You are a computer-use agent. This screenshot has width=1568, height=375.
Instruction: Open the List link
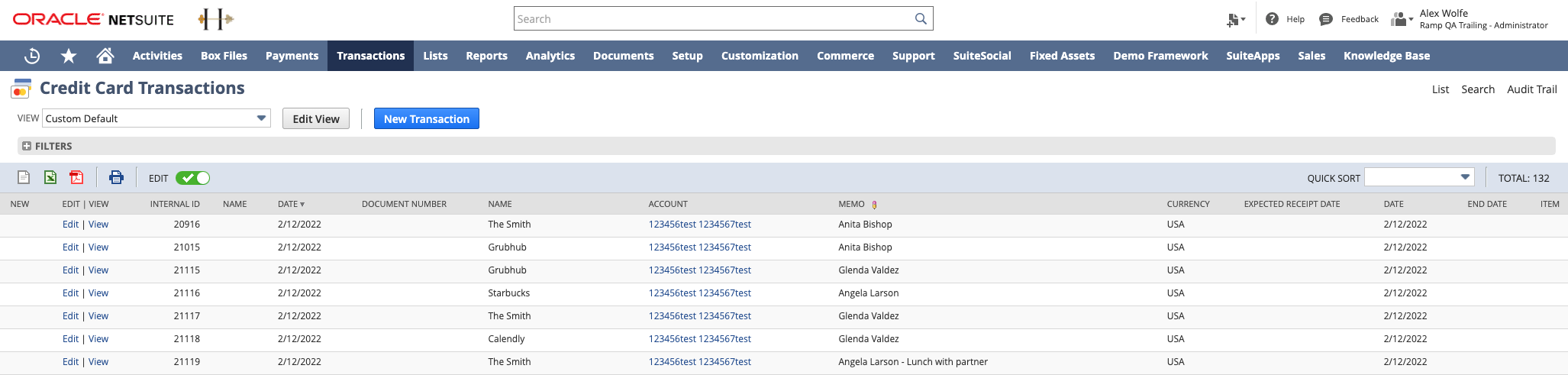pos(1440,89)
